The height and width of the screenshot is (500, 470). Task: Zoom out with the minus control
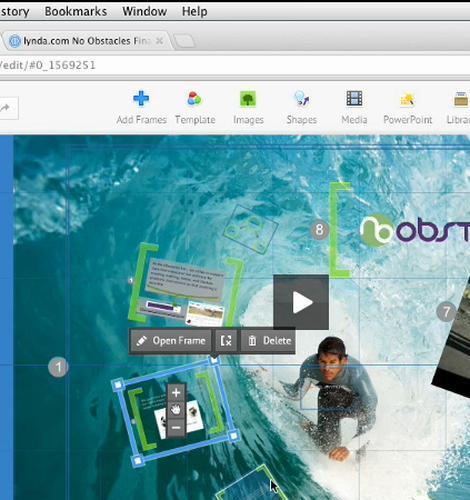(176, 427)
